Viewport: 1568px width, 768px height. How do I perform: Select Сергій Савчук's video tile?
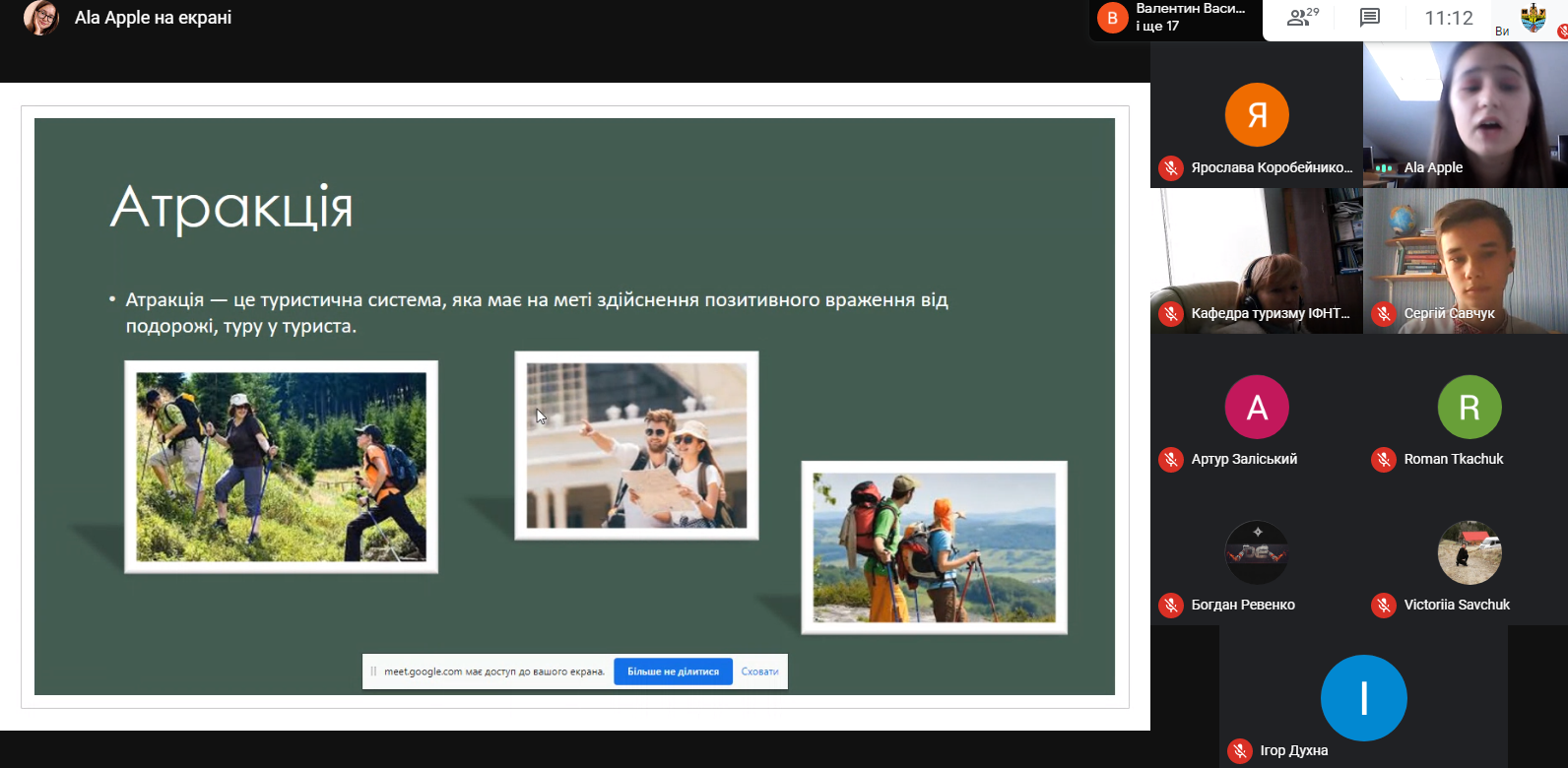tap(1465, 260)
